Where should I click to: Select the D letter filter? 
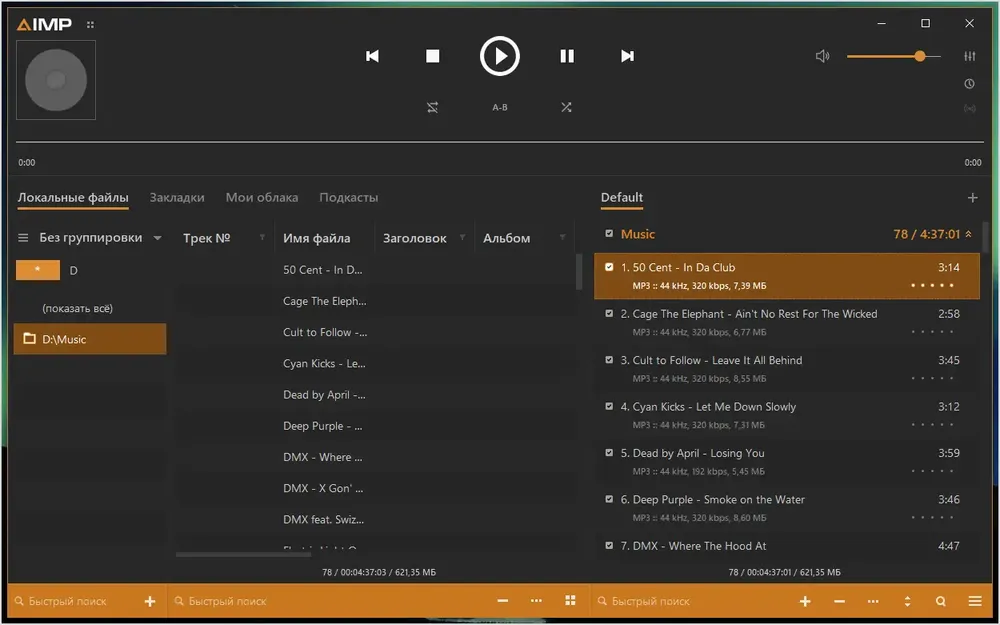pyautogui.click(x=73, y=270)
